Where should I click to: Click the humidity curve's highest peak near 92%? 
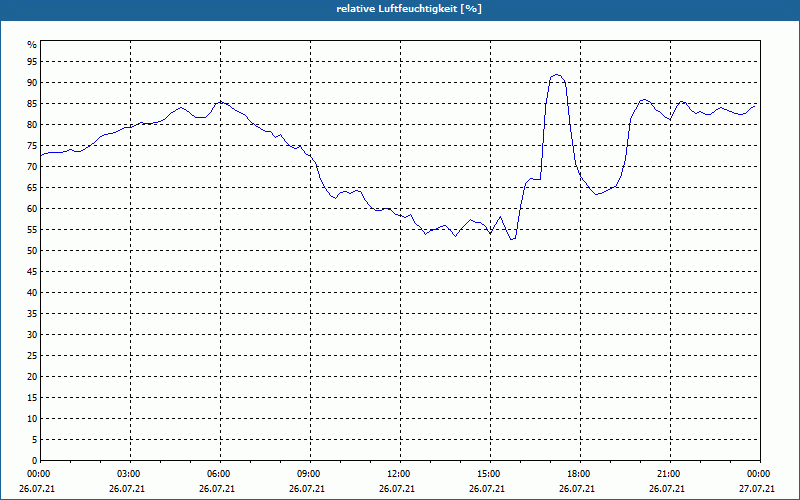(x=557, y=74)
